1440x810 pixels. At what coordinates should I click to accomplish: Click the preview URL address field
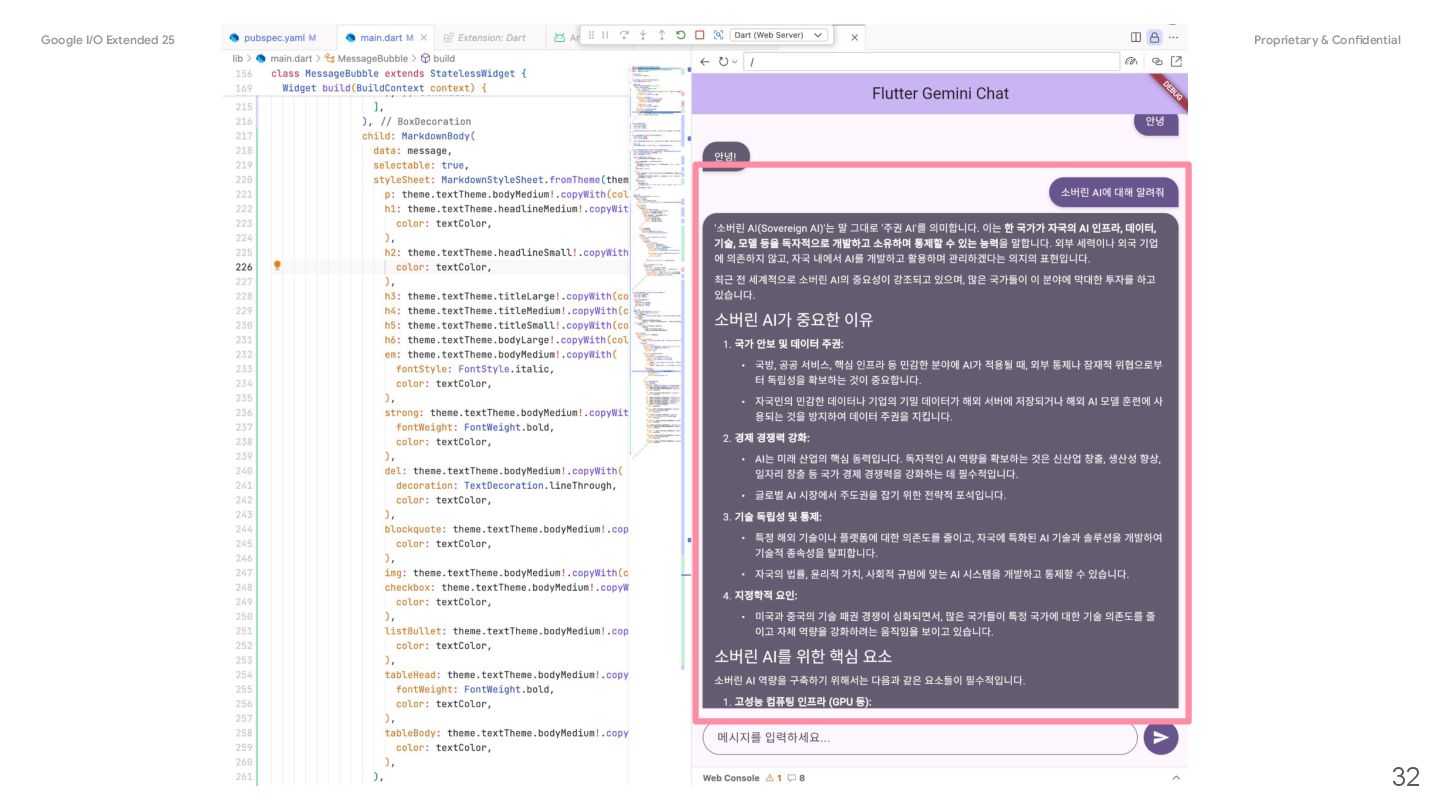tap(931, 62)
